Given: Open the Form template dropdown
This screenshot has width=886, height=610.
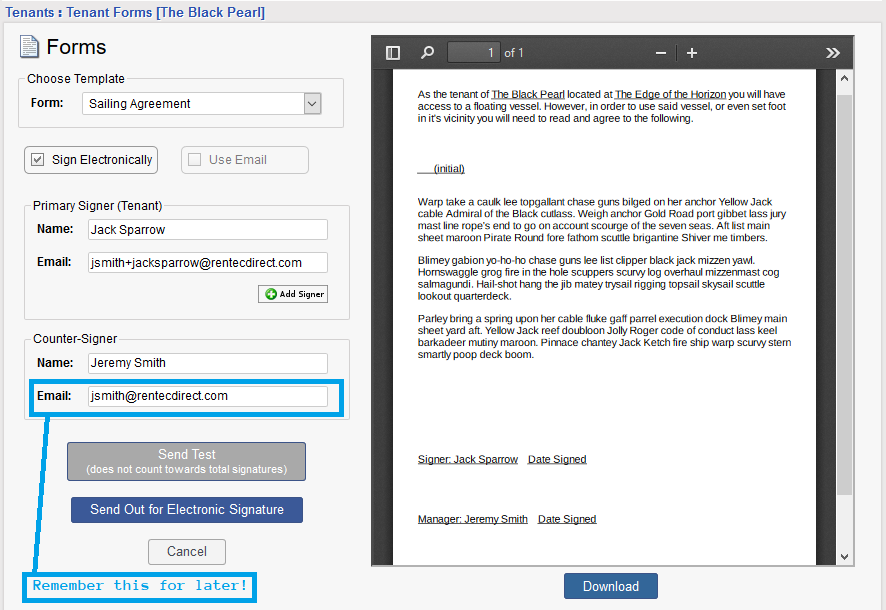Looking at the screenshot, I should pyautogui.click(x=312, y=104).
